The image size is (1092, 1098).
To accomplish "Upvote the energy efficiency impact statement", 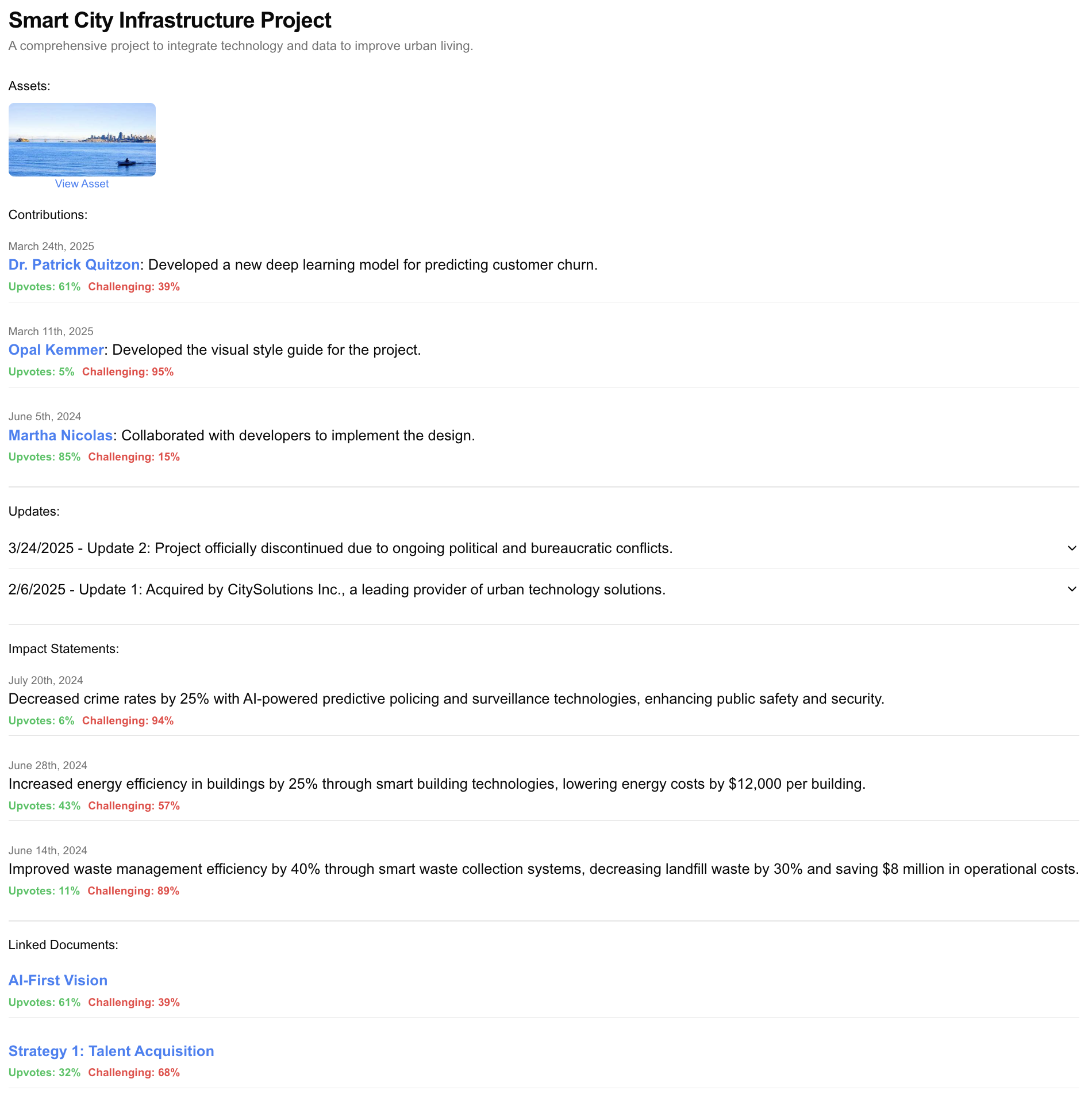I will pos(44,805).
